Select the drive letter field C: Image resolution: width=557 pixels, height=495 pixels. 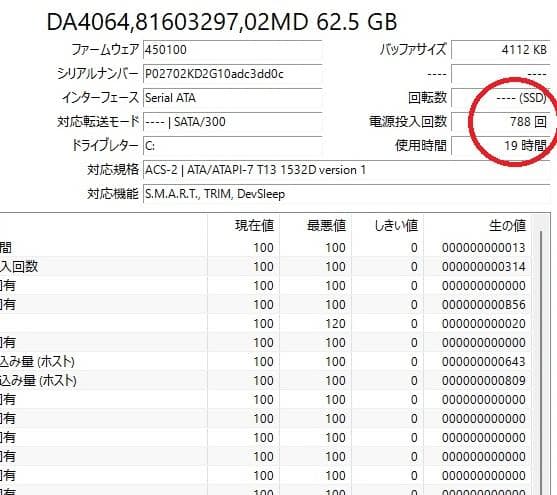coord(233,146)
